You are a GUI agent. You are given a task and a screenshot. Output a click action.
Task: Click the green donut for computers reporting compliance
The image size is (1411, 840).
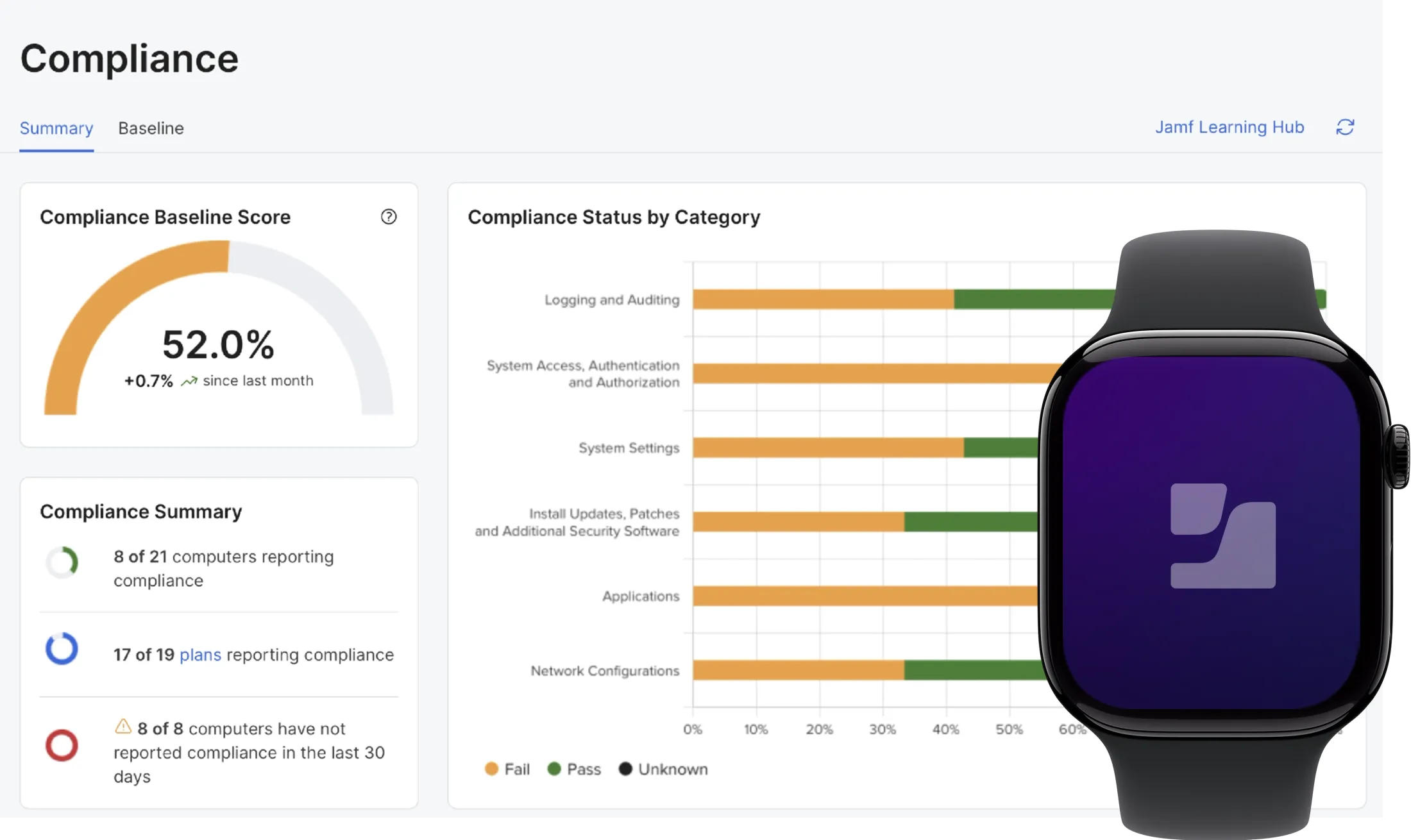62,562
